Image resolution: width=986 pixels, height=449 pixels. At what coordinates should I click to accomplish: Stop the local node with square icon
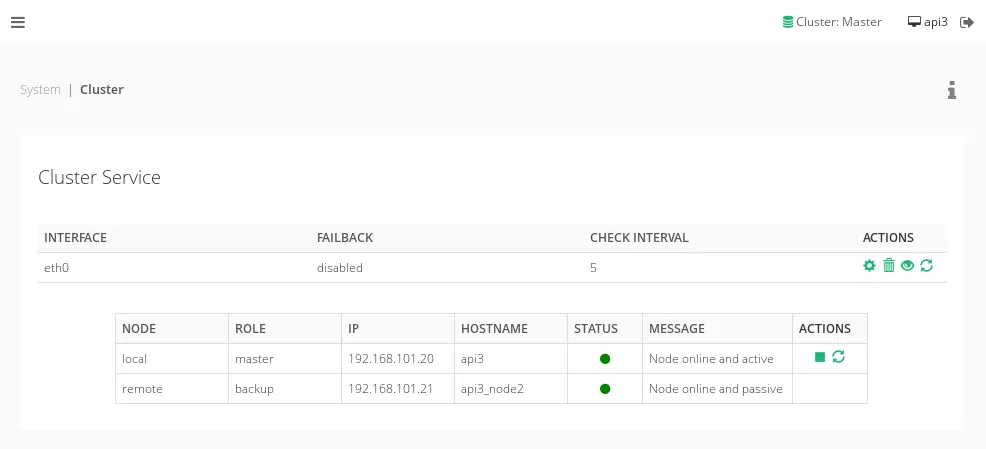820,357
